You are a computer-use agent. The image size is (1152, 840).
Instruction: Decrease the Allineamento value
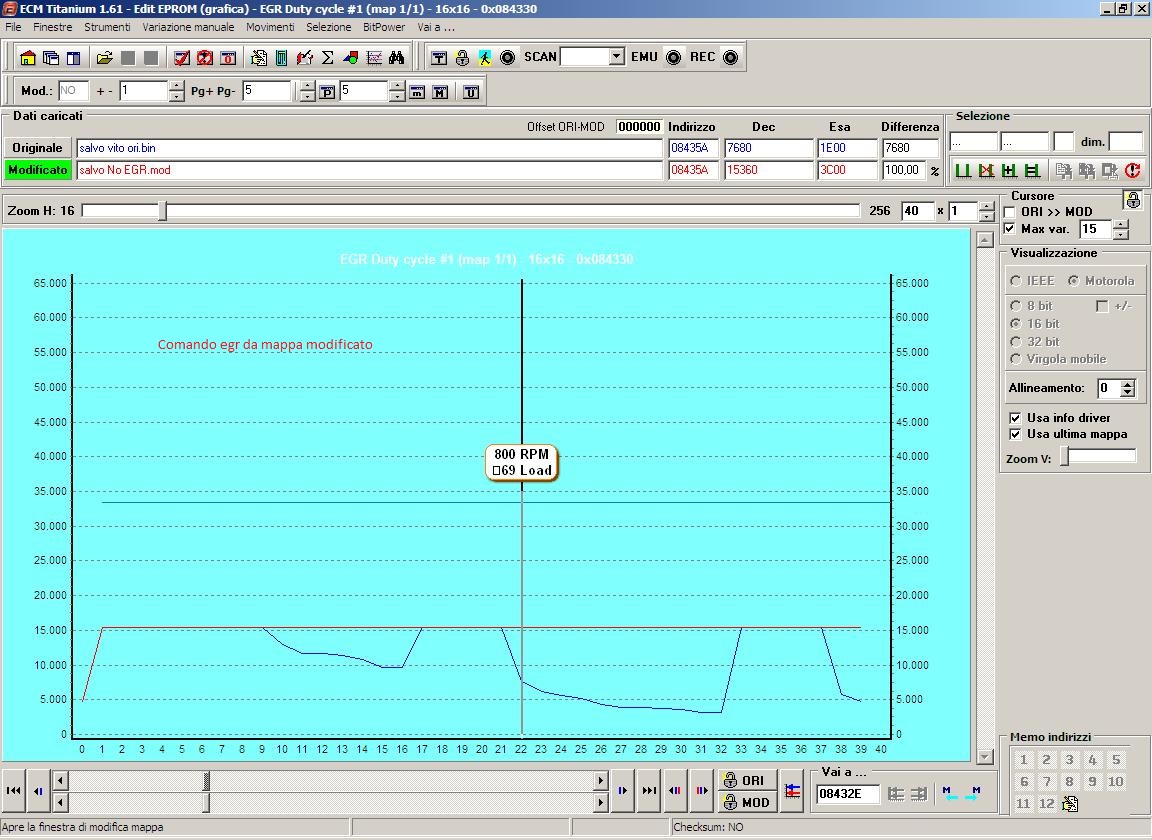tap(1128, 393)
